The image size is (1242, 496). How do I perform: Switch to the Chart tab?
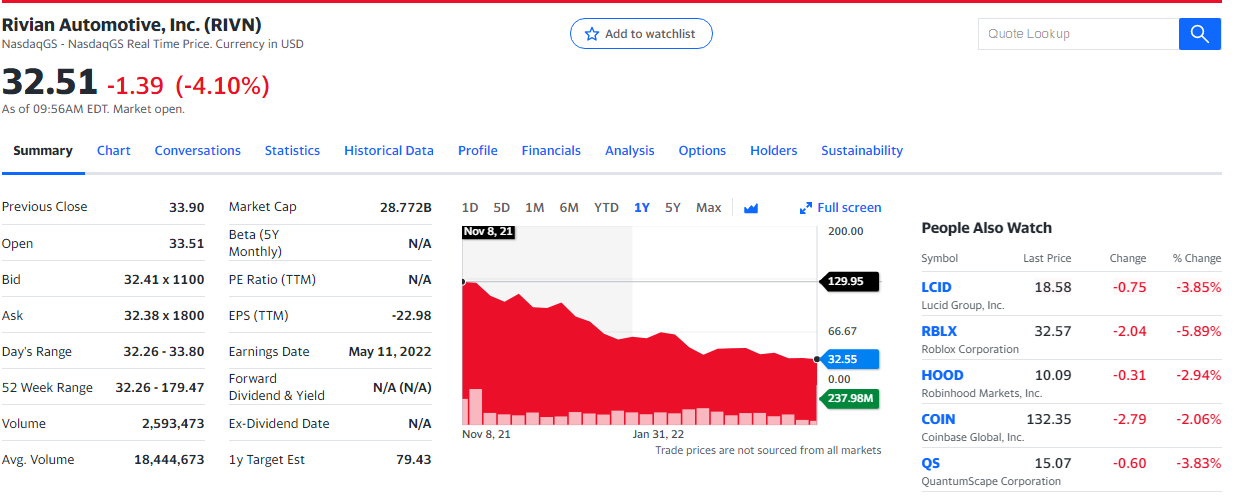click(113, 150)
